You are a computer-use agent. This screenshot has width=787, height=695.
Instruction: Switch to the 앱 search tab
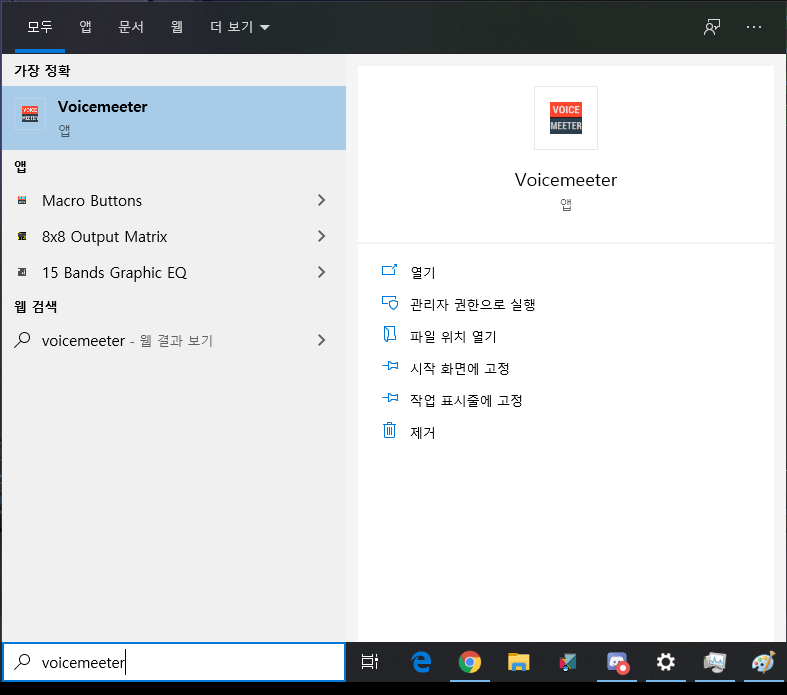point(85,27)
